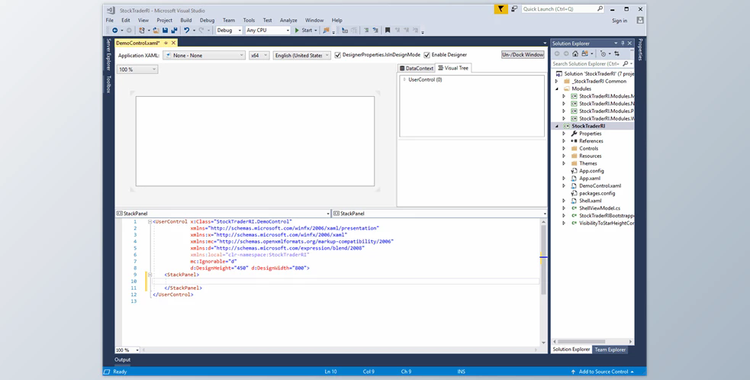Toggle a bookmark with the bookmark icon

tap(387, 30)
